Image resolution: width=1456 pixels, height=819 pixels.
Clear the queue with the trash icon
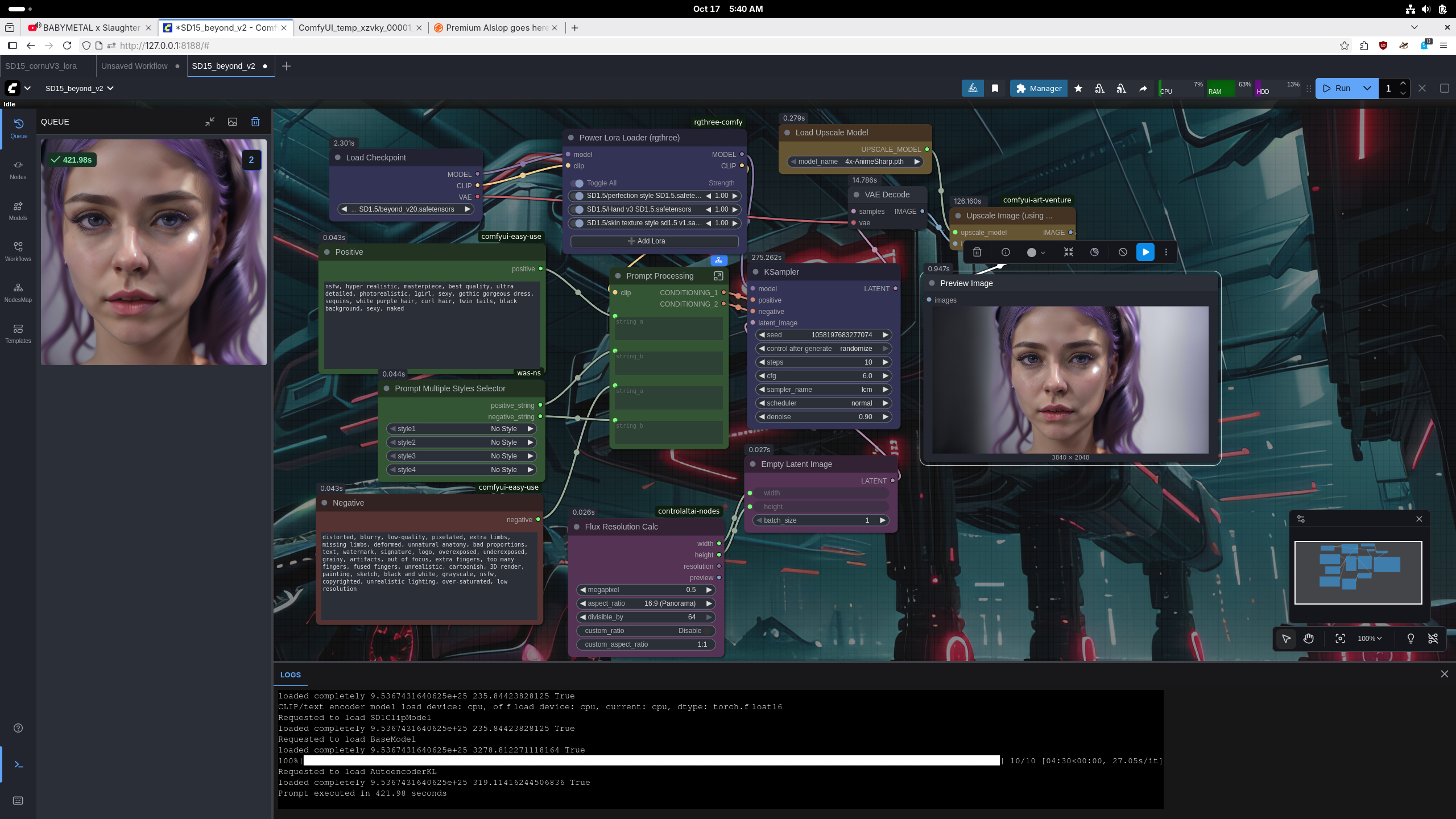point(255,122)
